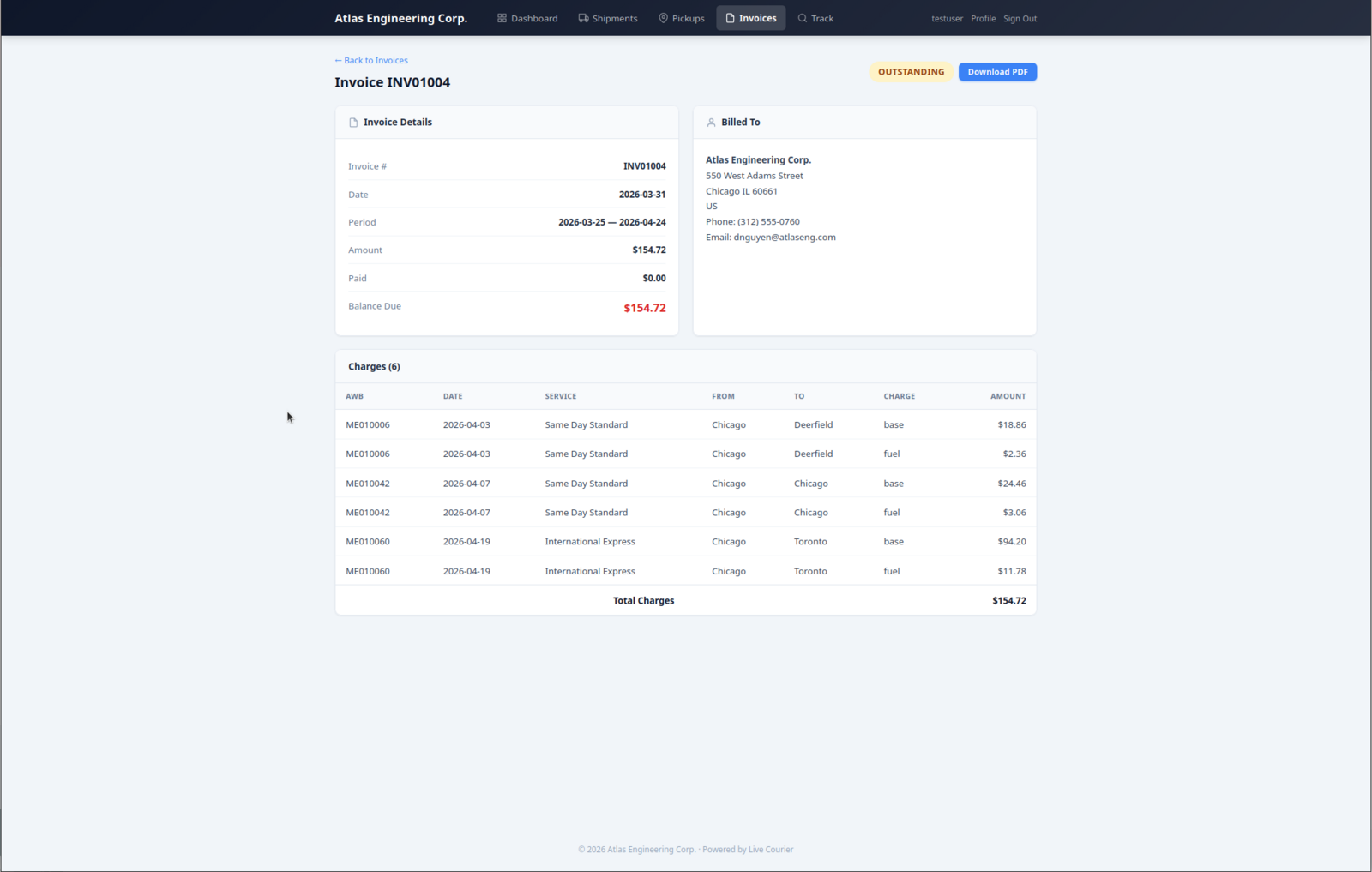Click the Invoice Details document icon

pos(353,123)
